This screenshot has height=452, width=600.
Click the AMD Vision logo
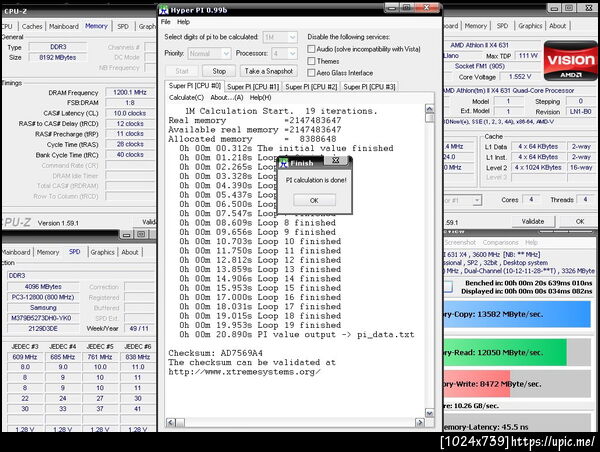point(570,61)
